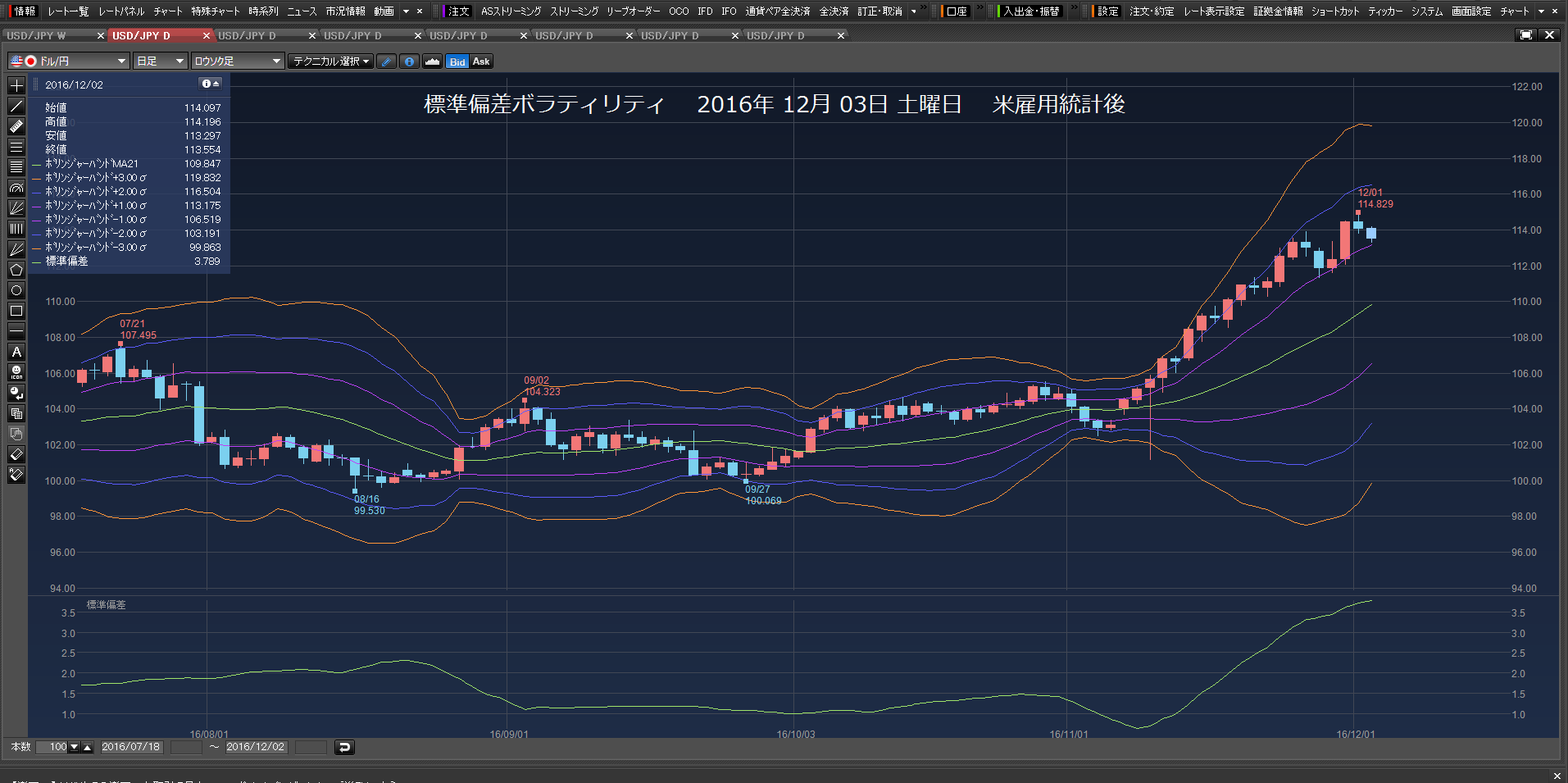Draw a circle with ellipse tool

(x=16, y=290)
